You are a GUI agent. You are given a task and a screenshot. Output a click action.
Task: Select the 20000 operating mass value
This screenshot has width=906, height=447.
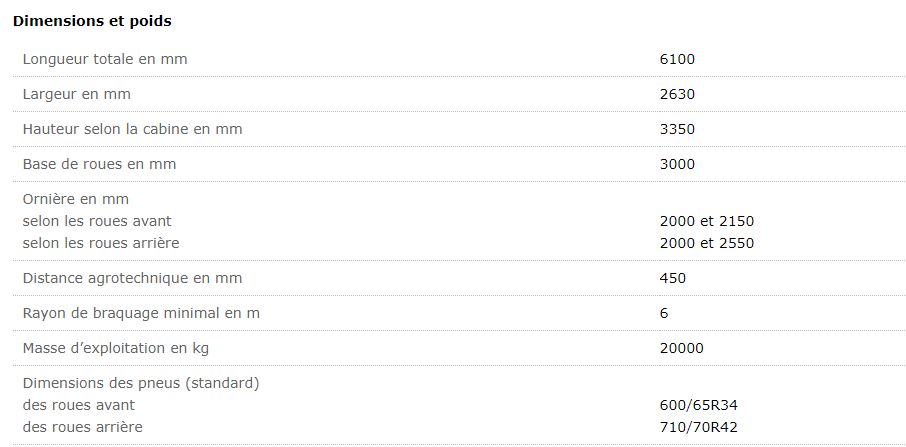(682, 348)
